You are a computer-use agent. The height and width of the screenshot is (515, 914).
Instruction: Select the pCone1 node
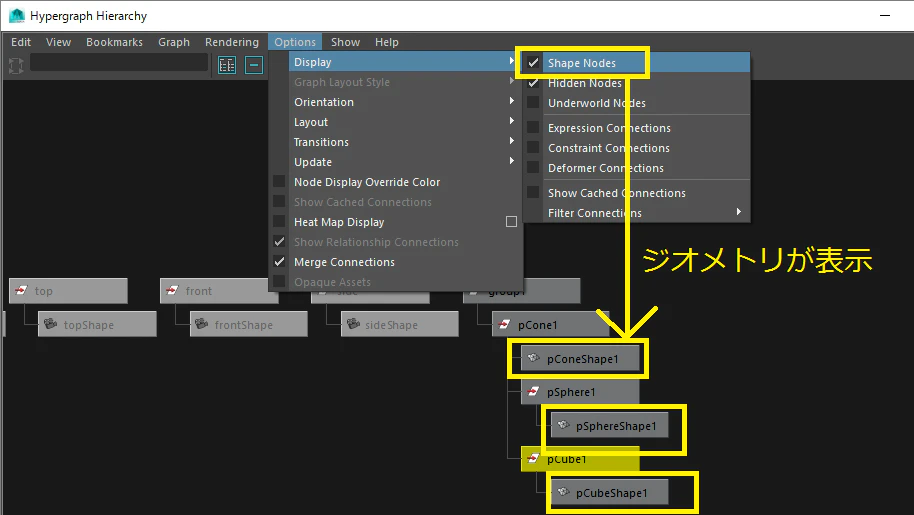tap(551, 324)
